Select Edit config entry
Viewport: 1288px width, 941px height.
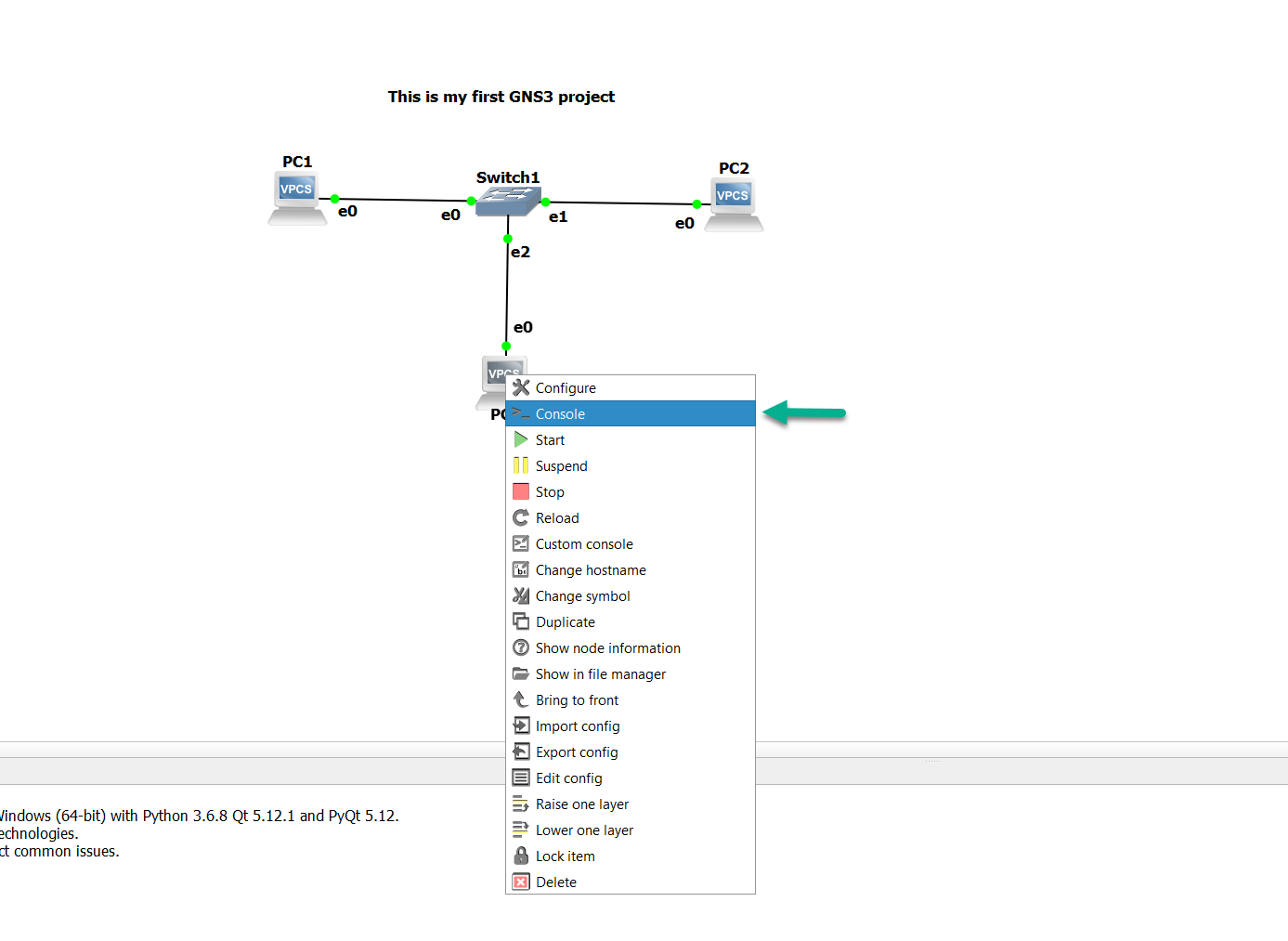[631, 778]
